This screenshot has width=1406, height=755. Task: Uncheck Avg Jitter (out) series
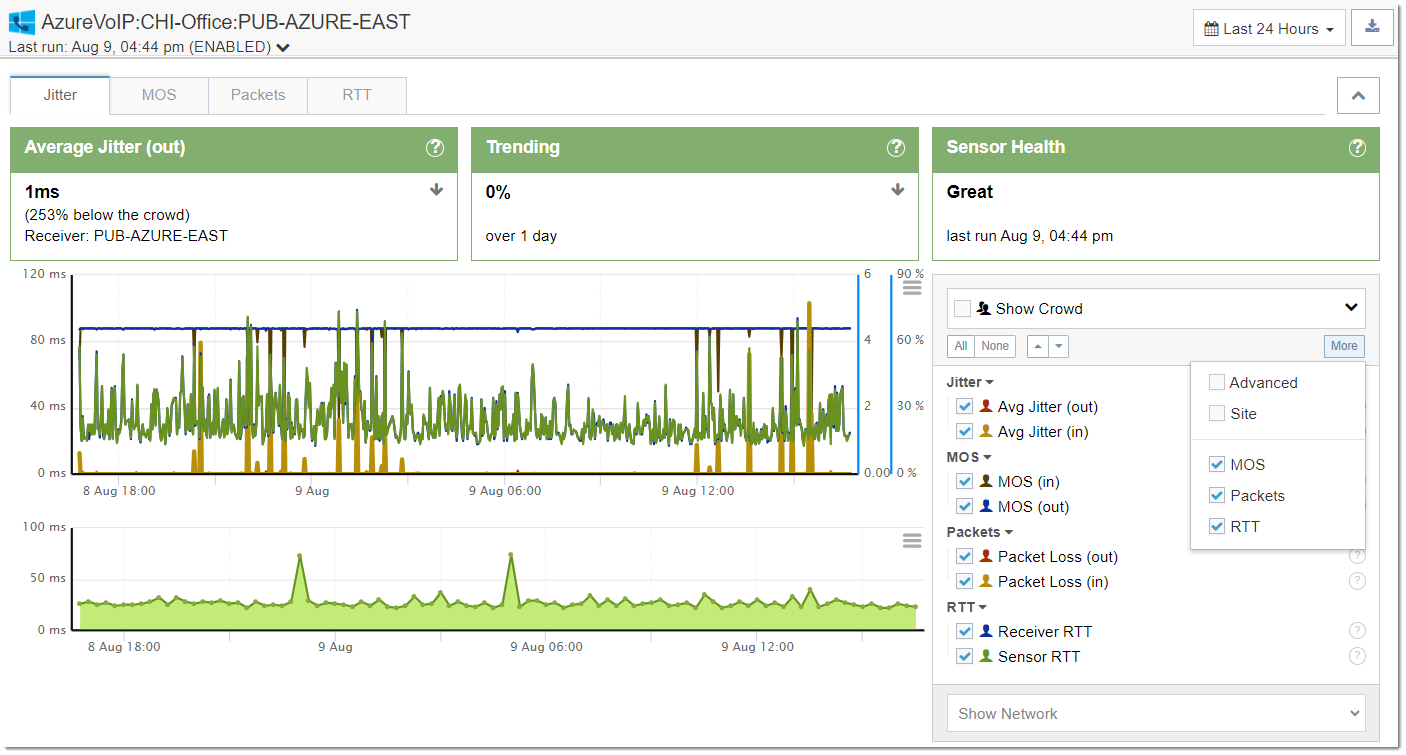964,406
